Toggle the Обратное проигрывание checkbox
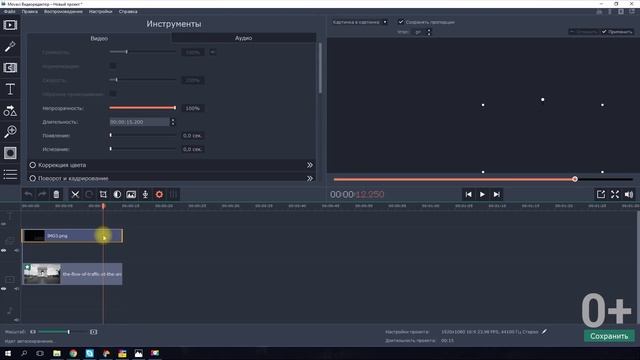 pos(113,94)
